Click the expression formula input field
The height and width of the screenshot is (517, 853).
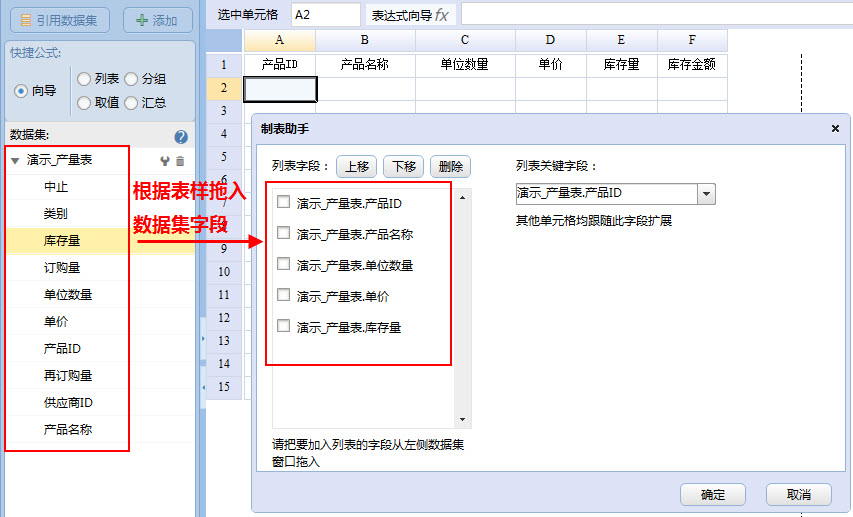(657, 15)
